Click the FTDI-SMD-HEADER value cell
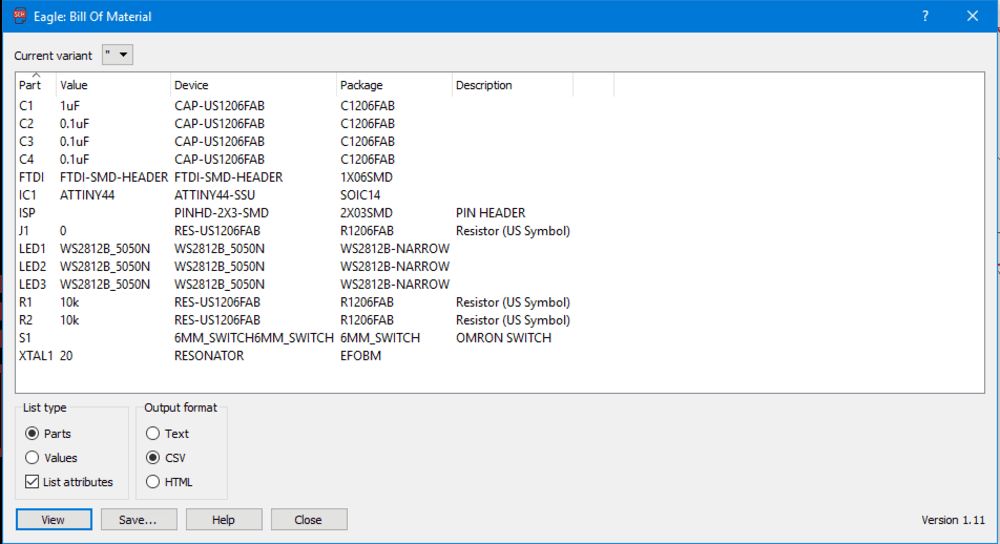 114,177
